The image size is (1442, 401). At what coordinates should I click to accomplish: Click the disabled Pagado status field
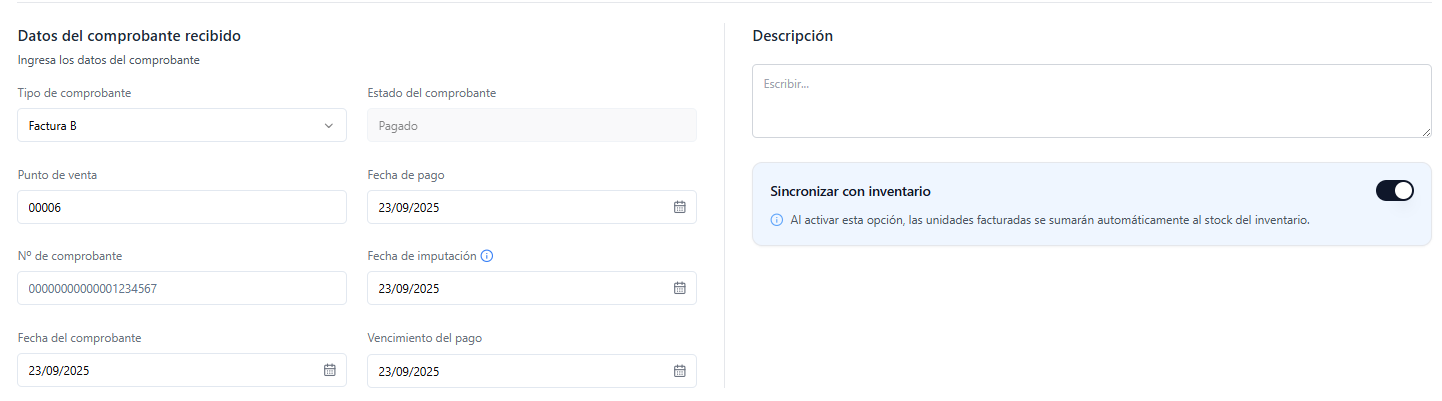[x=531, y=126]
